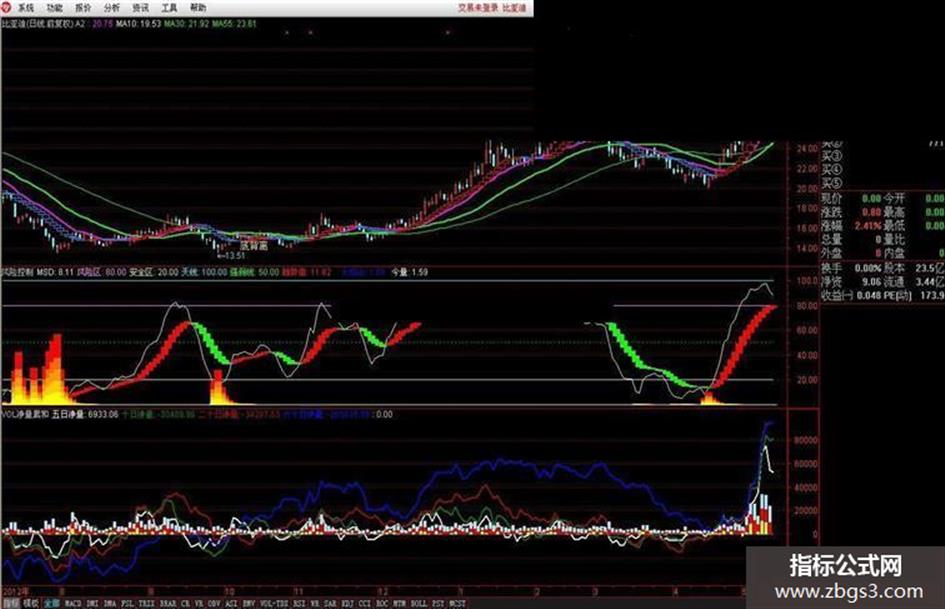Viewport: 945px width, 609px height.
Task: Select the 模板 tab at bottom
Action: point(31,603)
